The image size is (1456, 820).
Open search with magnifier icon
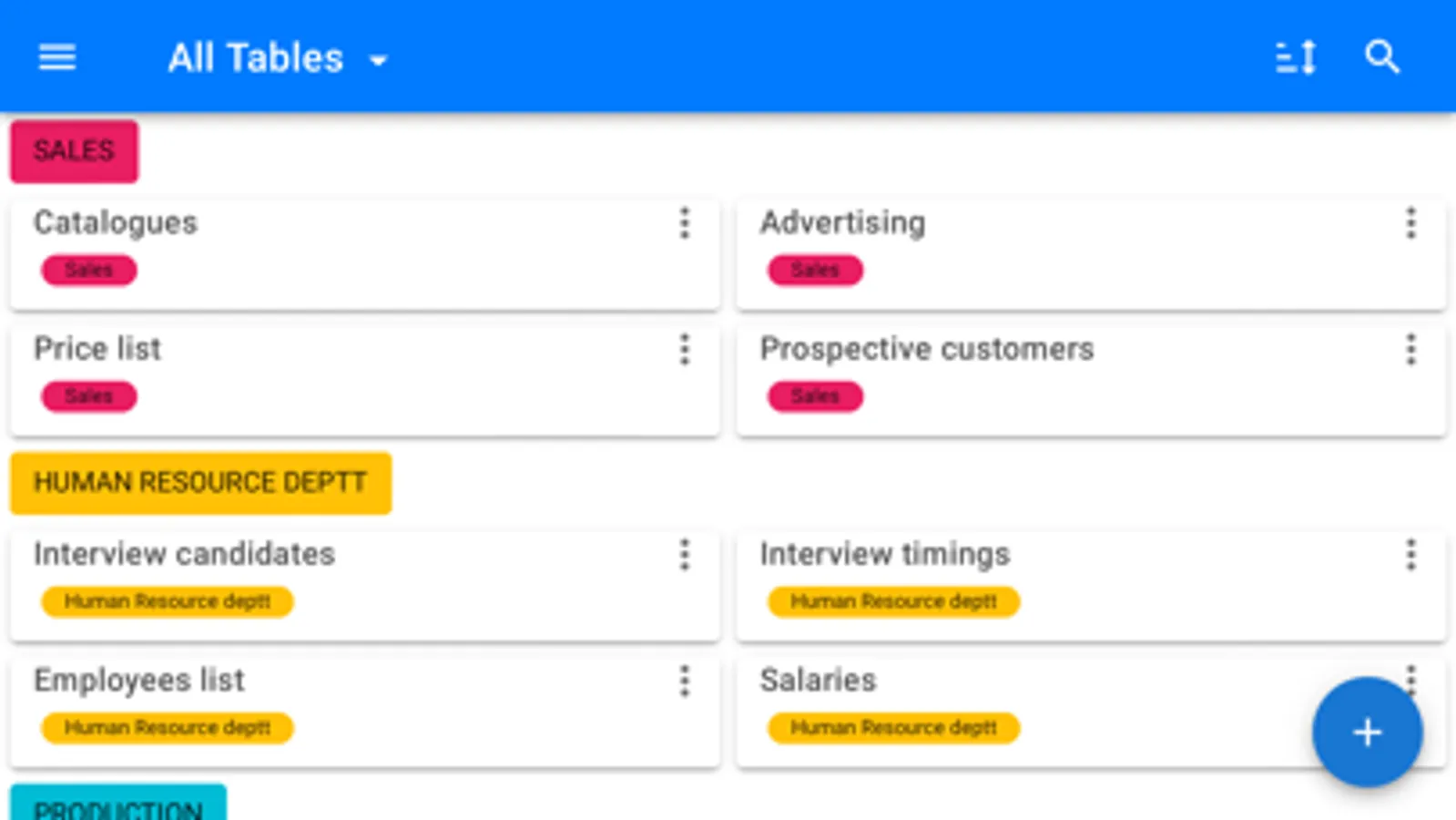[1381, 58]
